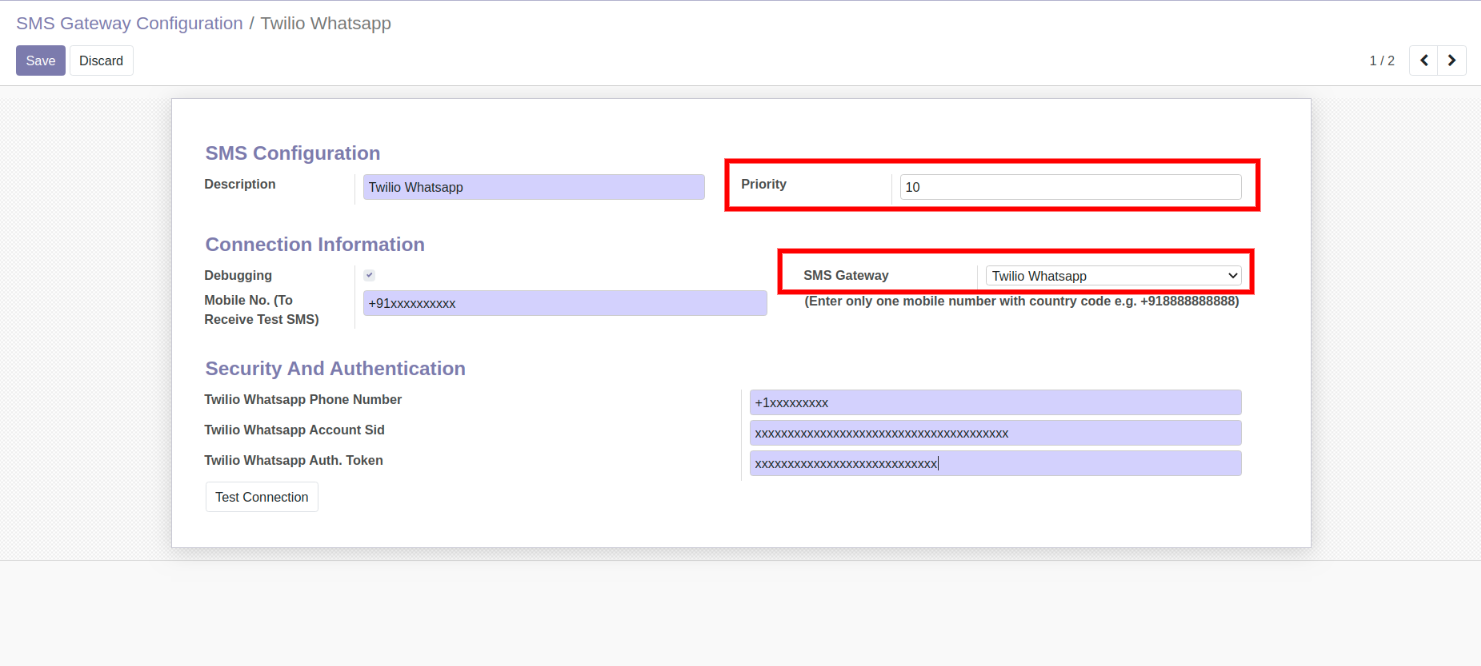Screen dimensions: 1481x666
Task: Click the SMS Gateway field label
Action: pyautogui.click(x=846, y=275)
